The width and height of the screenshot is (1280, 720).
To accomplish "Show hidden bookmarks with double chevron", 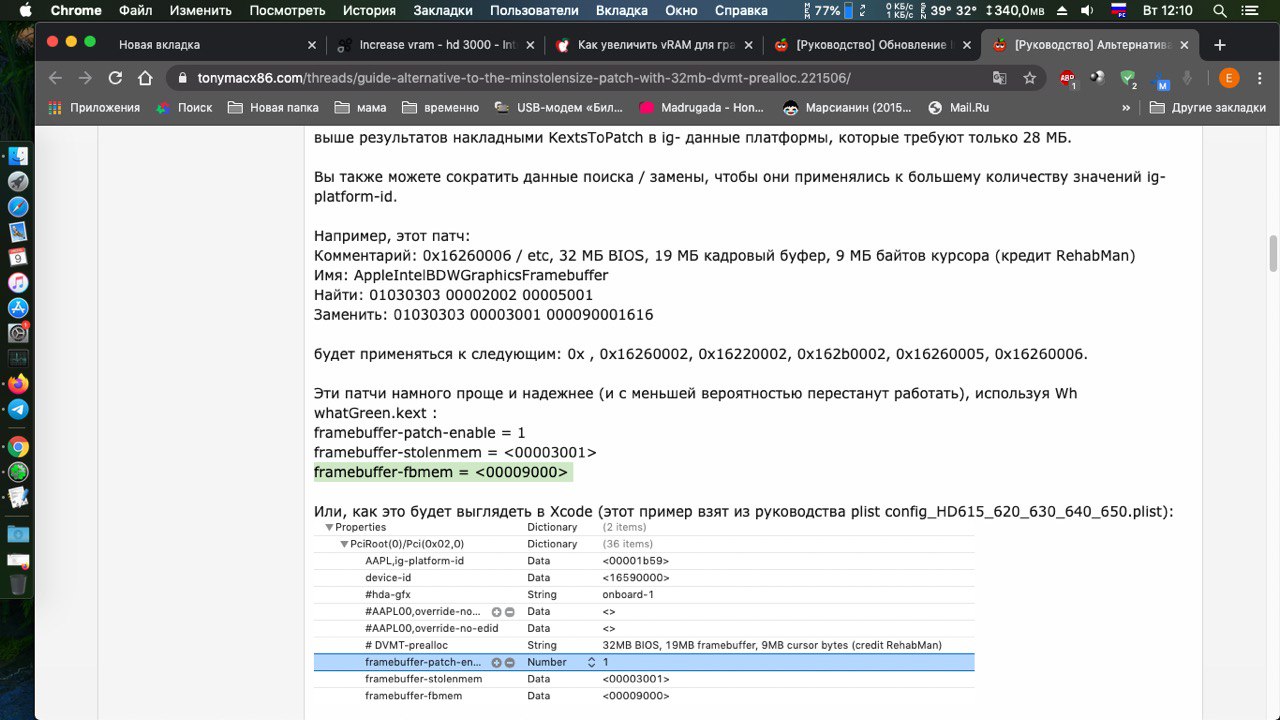I will pos(1126,107).
